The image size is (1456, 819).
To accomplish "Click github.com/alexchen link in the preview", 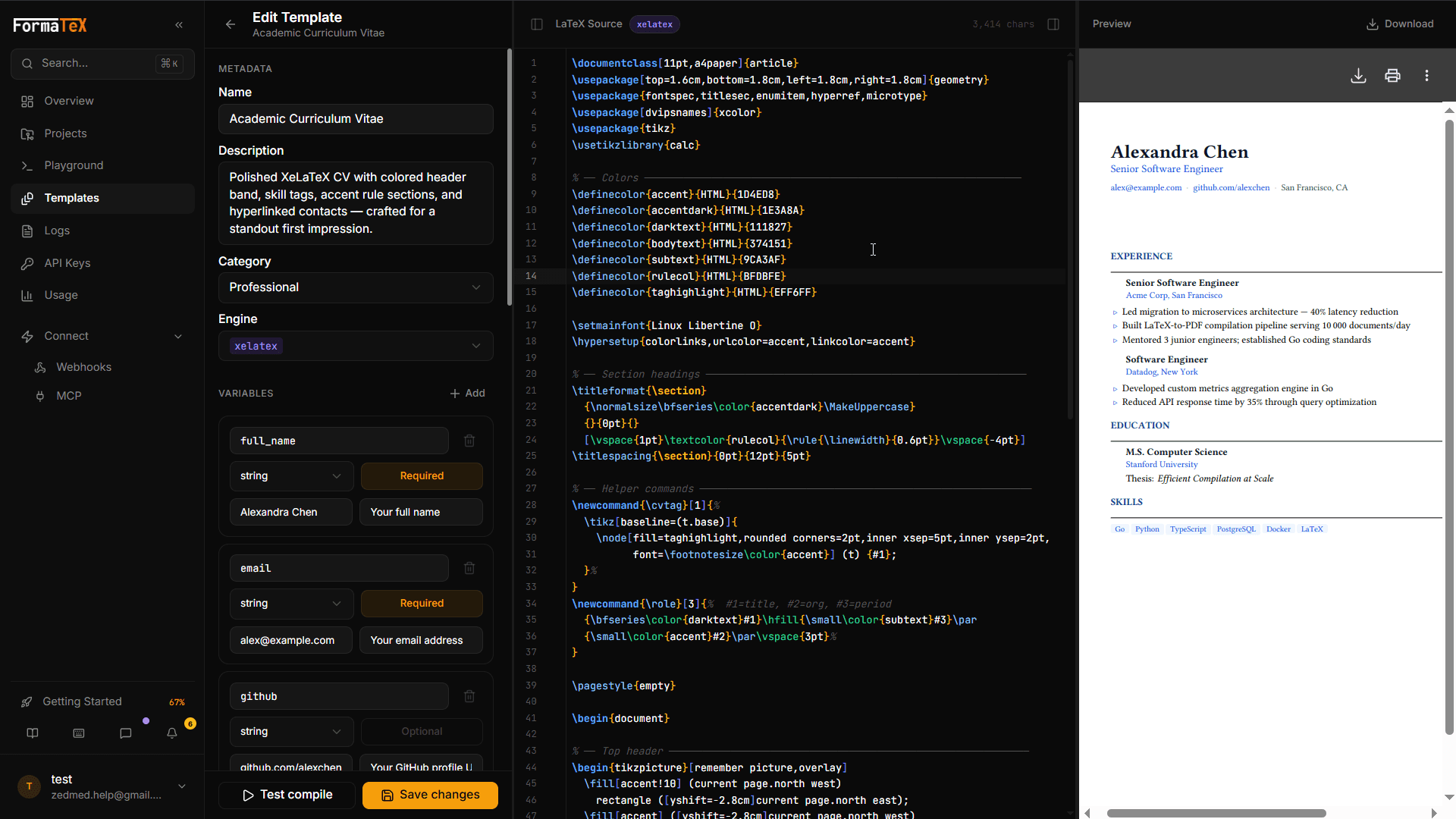I will point(1231,188).
